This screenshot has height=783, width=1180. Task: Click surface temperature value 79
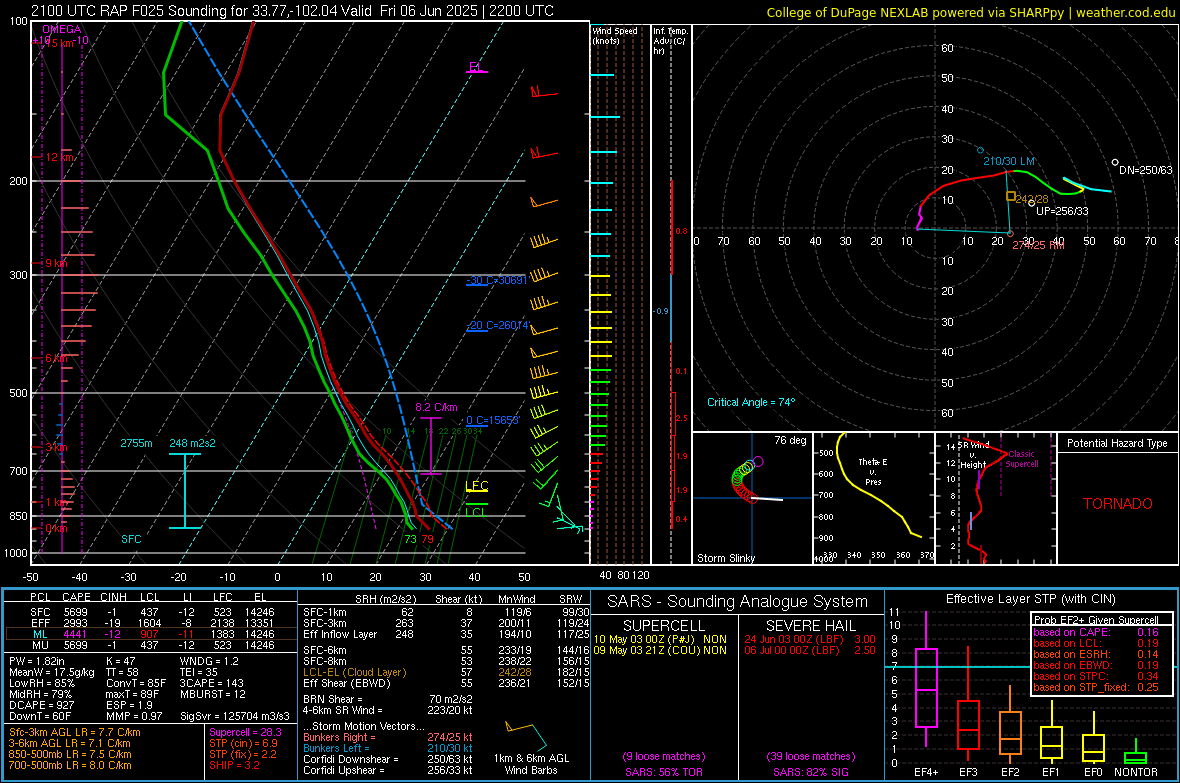click(x=427, y=539)
